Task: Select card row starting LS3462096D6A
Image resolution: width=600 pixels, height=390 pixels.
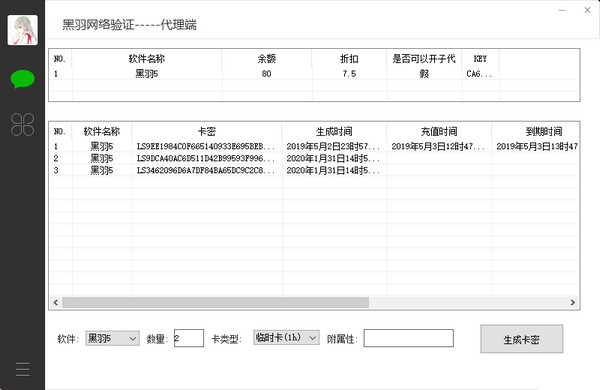Action: 314,170
